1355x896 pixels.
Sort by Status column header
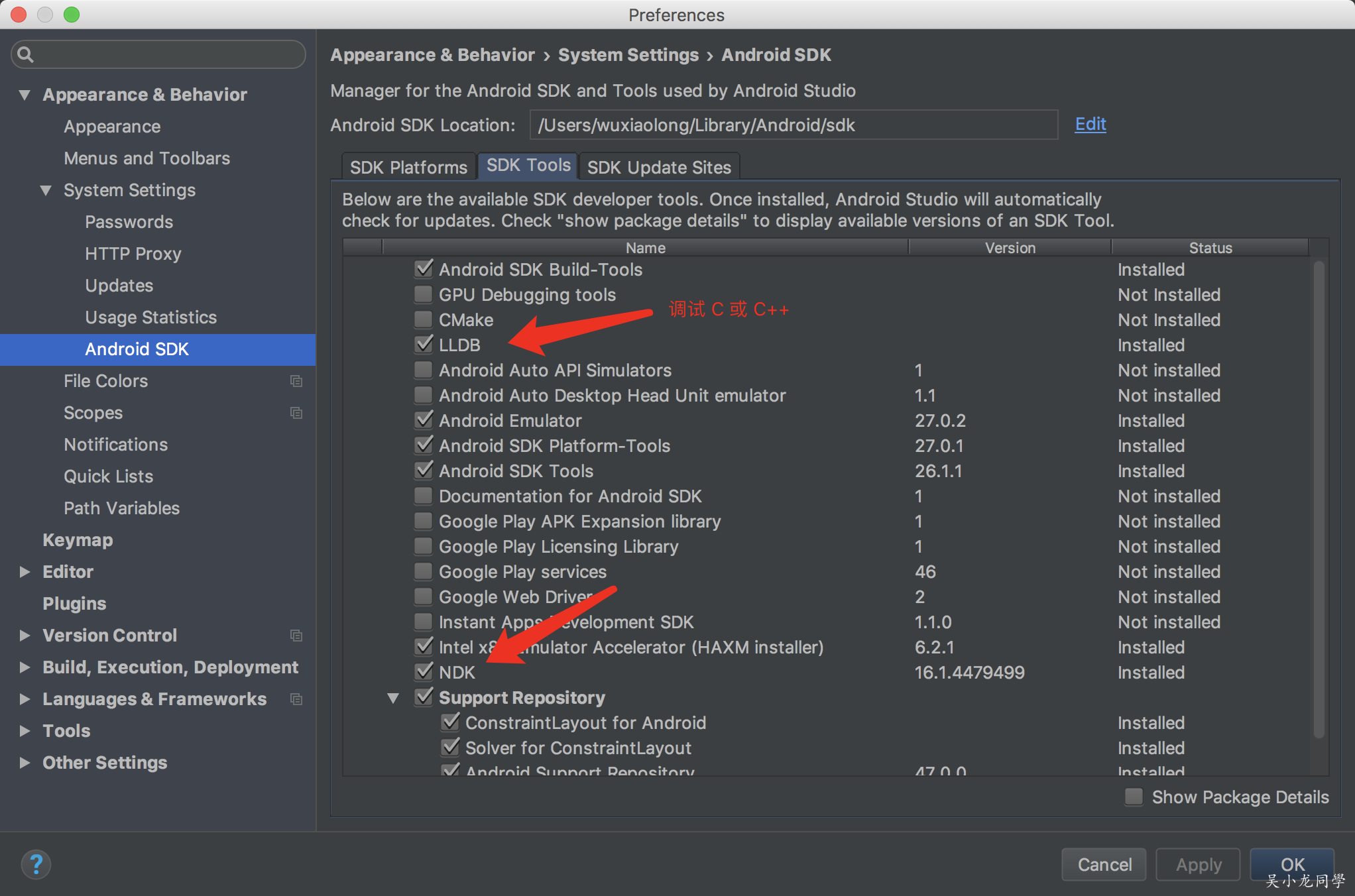click(x=1210, y=247)
